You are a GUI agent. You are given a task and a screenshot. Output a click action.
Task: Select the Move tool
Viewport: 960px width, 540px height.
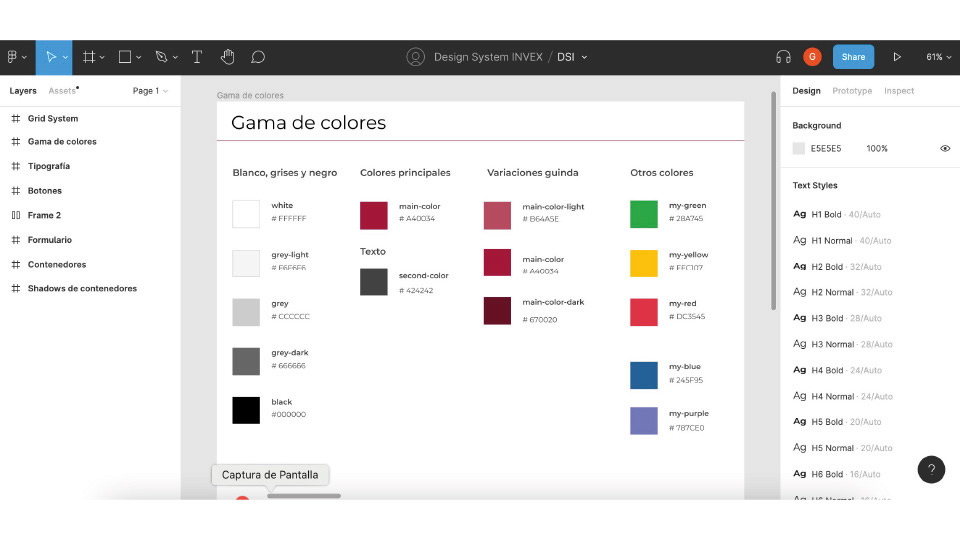[51, 57]
